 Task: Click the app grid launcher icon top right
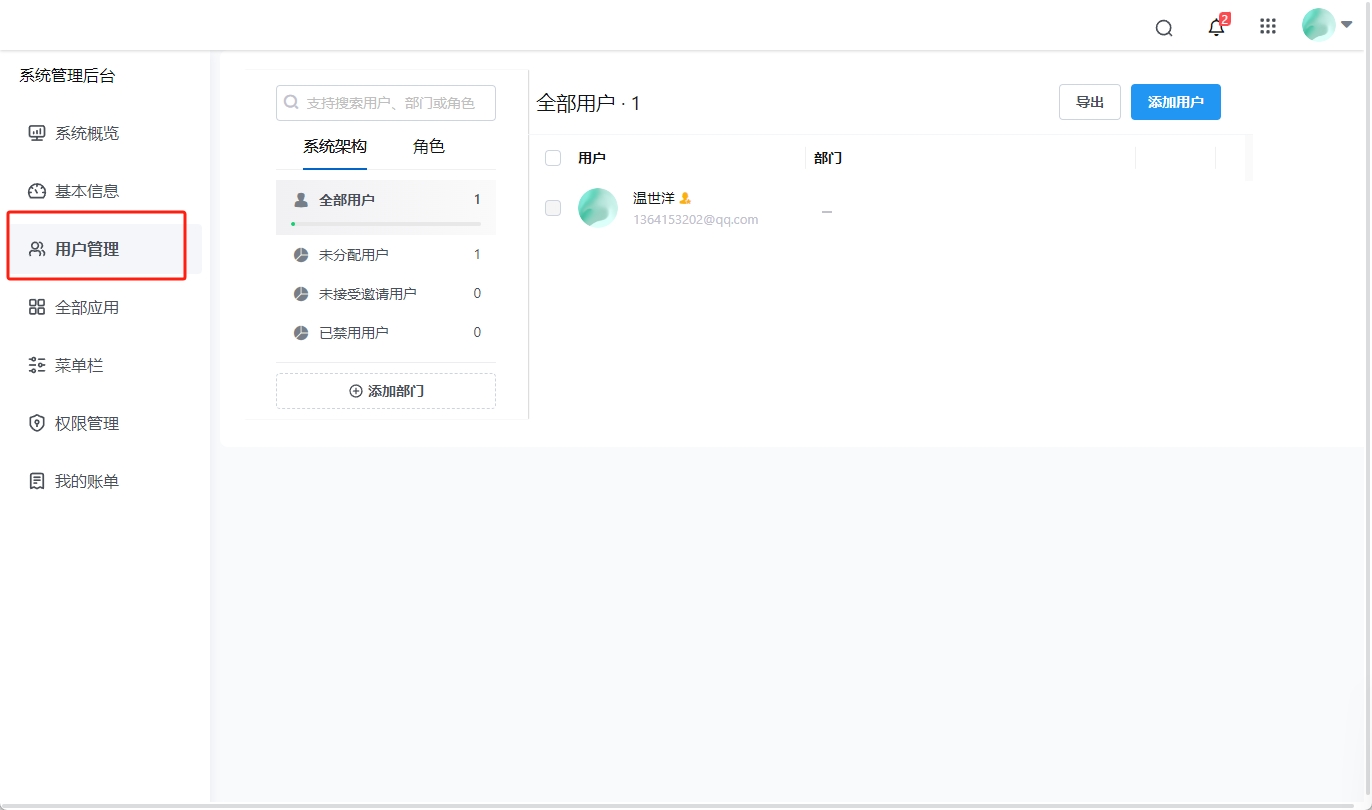1267,25
